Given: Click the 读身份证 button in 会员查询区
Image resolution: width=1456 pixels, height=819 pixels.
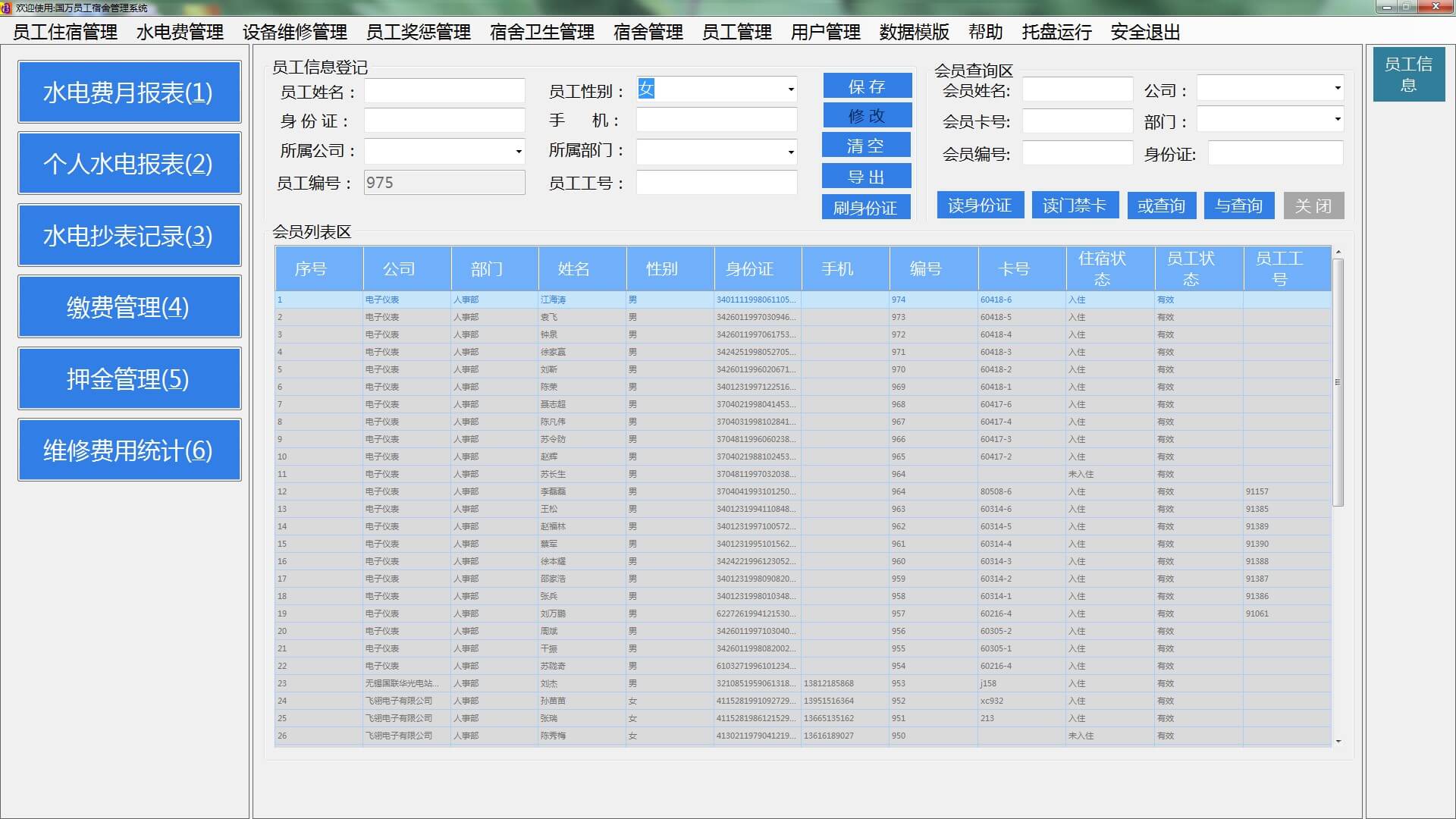Looking at the screenshot, I should pyautogui.click(x=980, y=204).
